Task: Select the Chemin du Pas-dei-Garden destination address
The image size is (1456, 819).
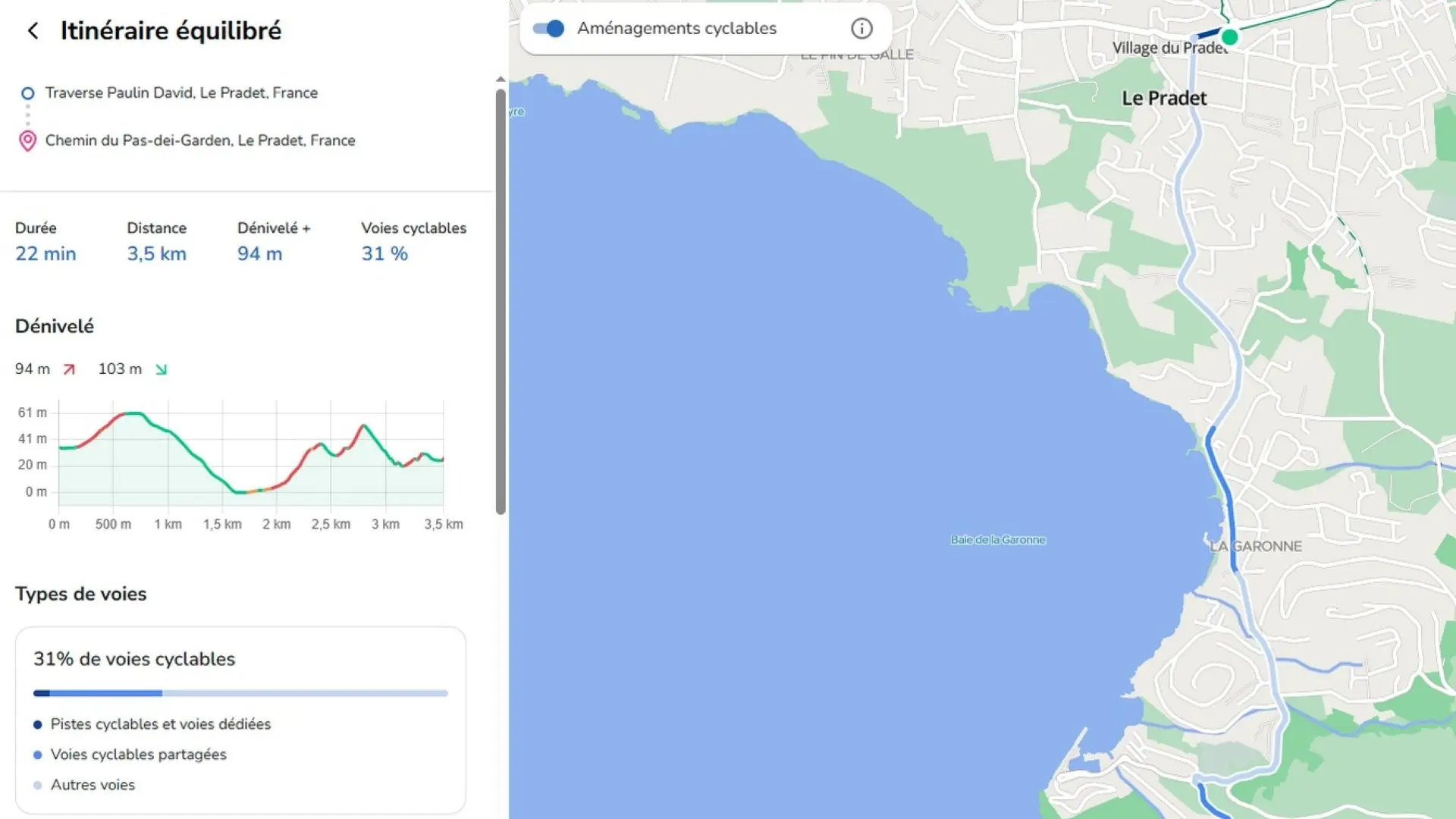Action: [x=200, y=140]
